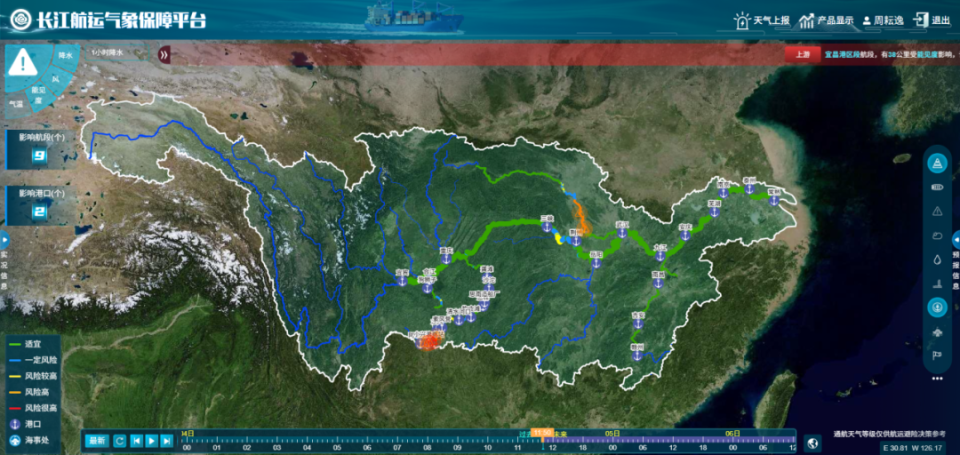Open the 影响港口 affected ports count panel

(x=41, y=205)
